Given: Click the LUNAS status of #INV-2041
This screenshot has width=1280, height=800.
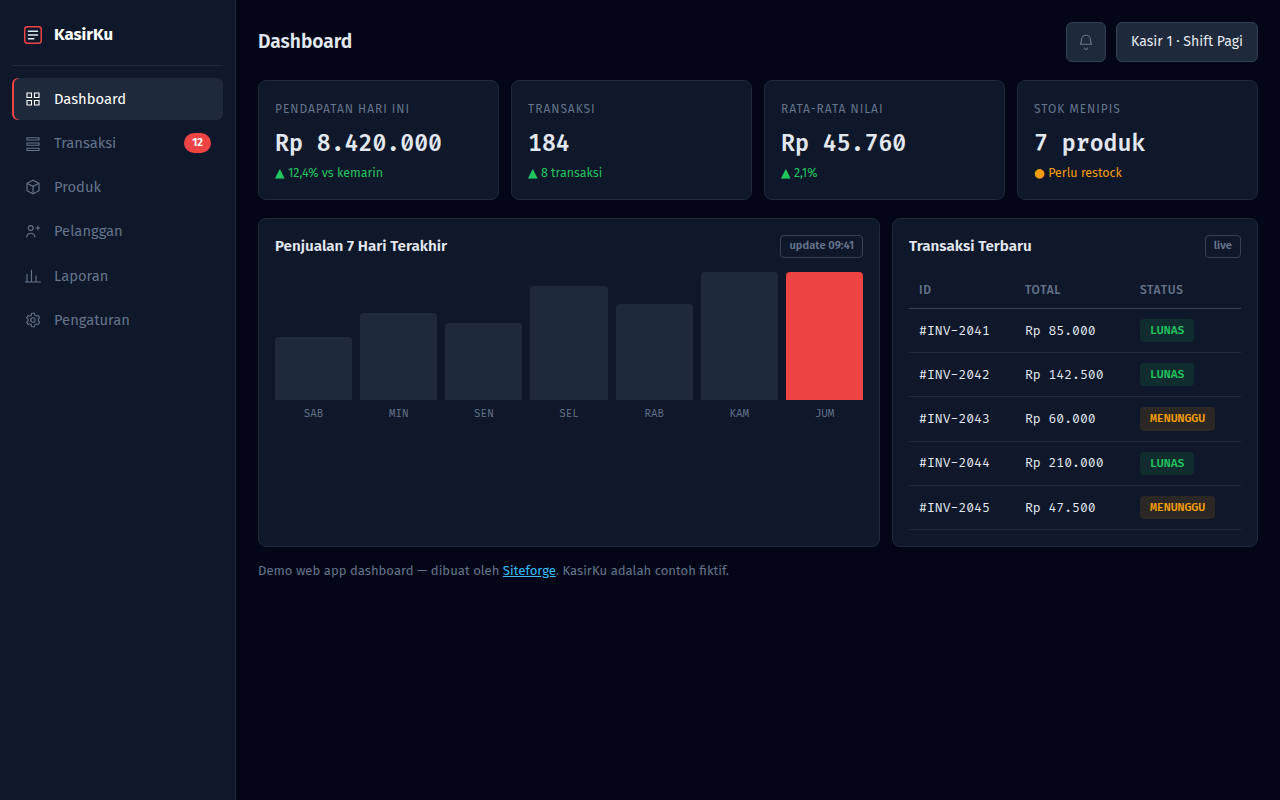Looking at the screenshot, I should click(1167, 330).
